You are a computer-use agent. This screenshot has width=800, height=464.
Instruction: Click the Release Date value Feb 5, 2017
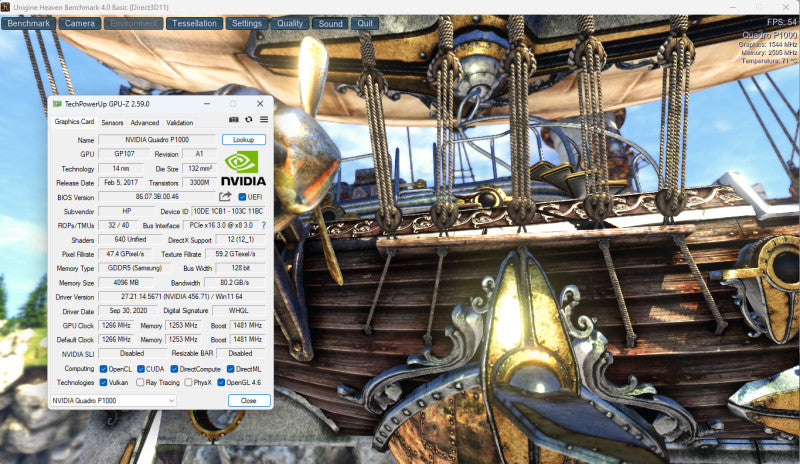pyautogui.click(x=121, y=182)
